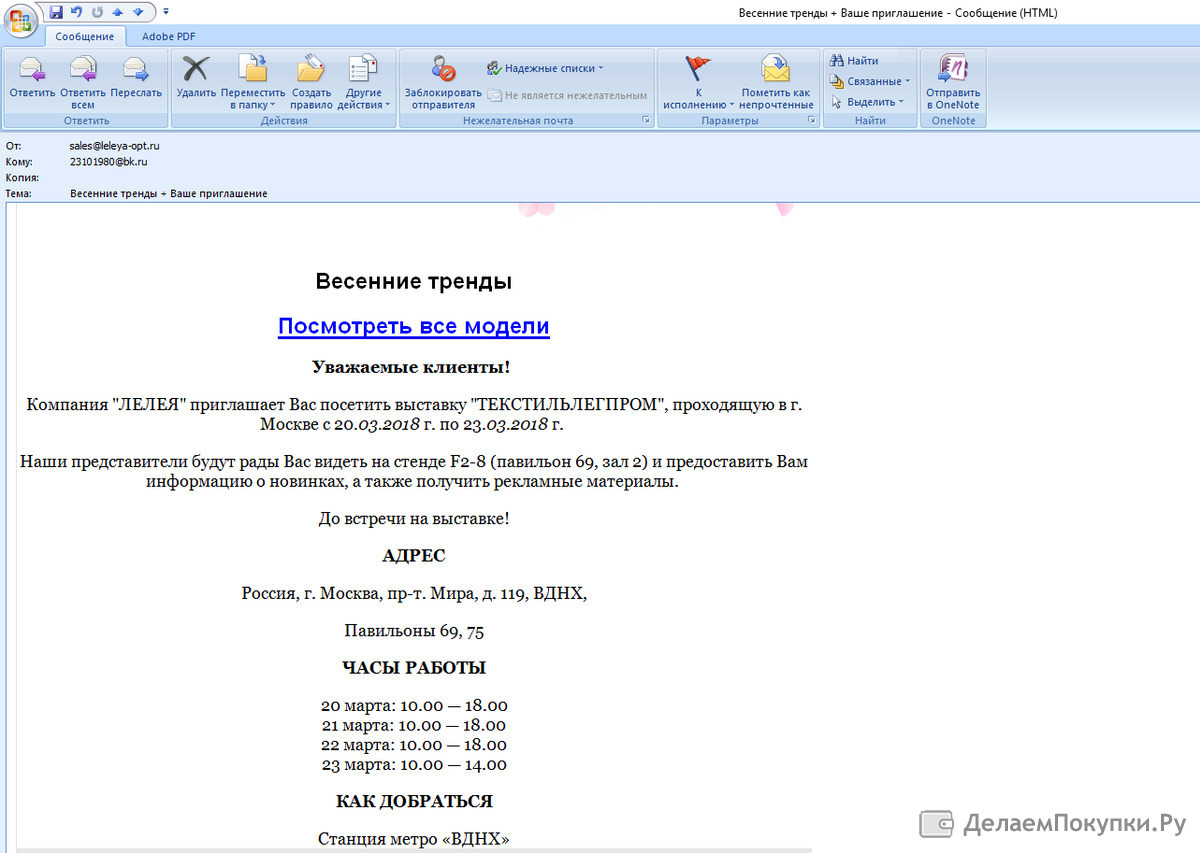Image resolution: width=1200 pixels, height=853 pixels.
Task: Click Уважаемые клиенты! heading text
Action: tap(411, 367)
